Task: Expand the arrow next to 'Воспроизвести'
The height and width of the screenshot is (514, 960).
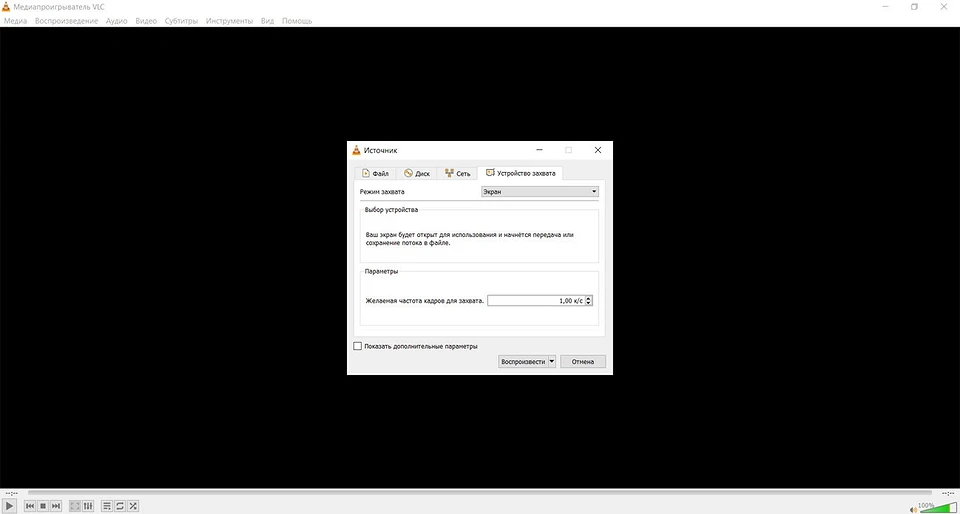Action: (551, 362)
